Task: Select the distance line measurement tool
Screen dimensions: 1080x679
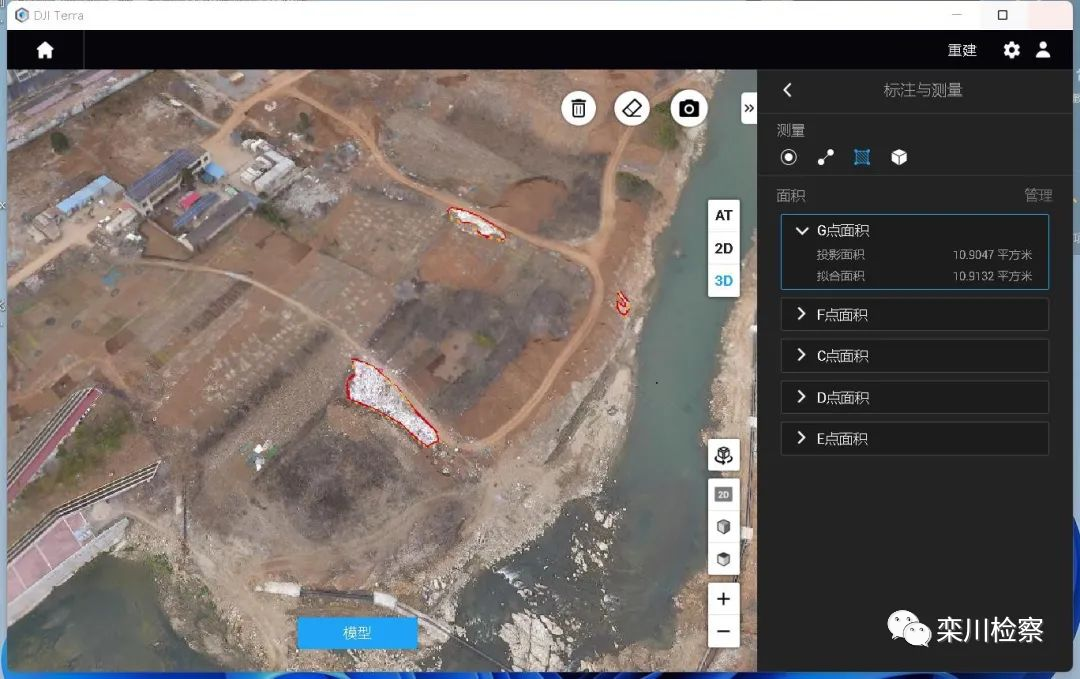Action: [x=825, y=157]
